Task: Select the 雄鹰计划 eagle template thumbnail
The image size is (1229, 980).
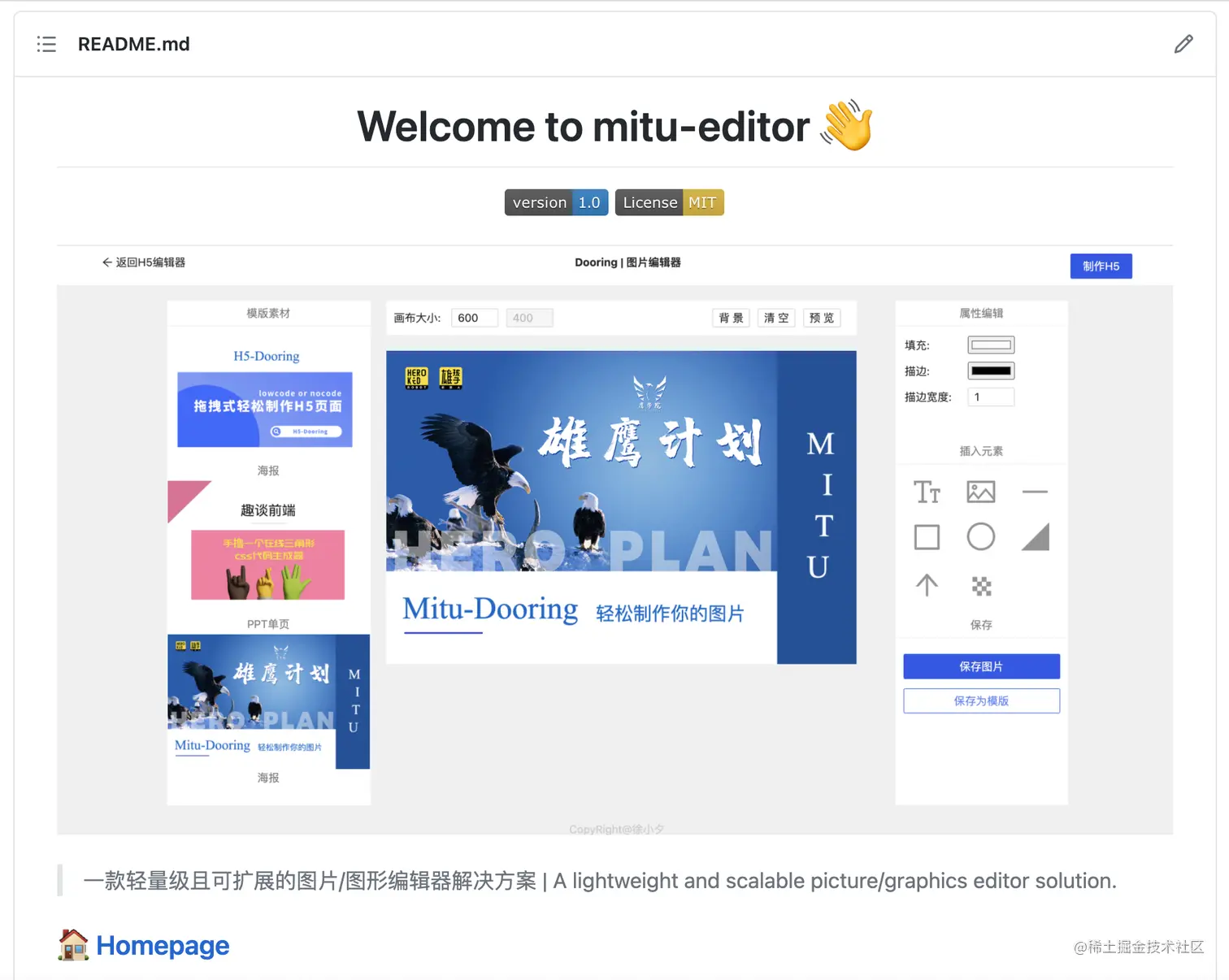Action: [x=268, y=701]
